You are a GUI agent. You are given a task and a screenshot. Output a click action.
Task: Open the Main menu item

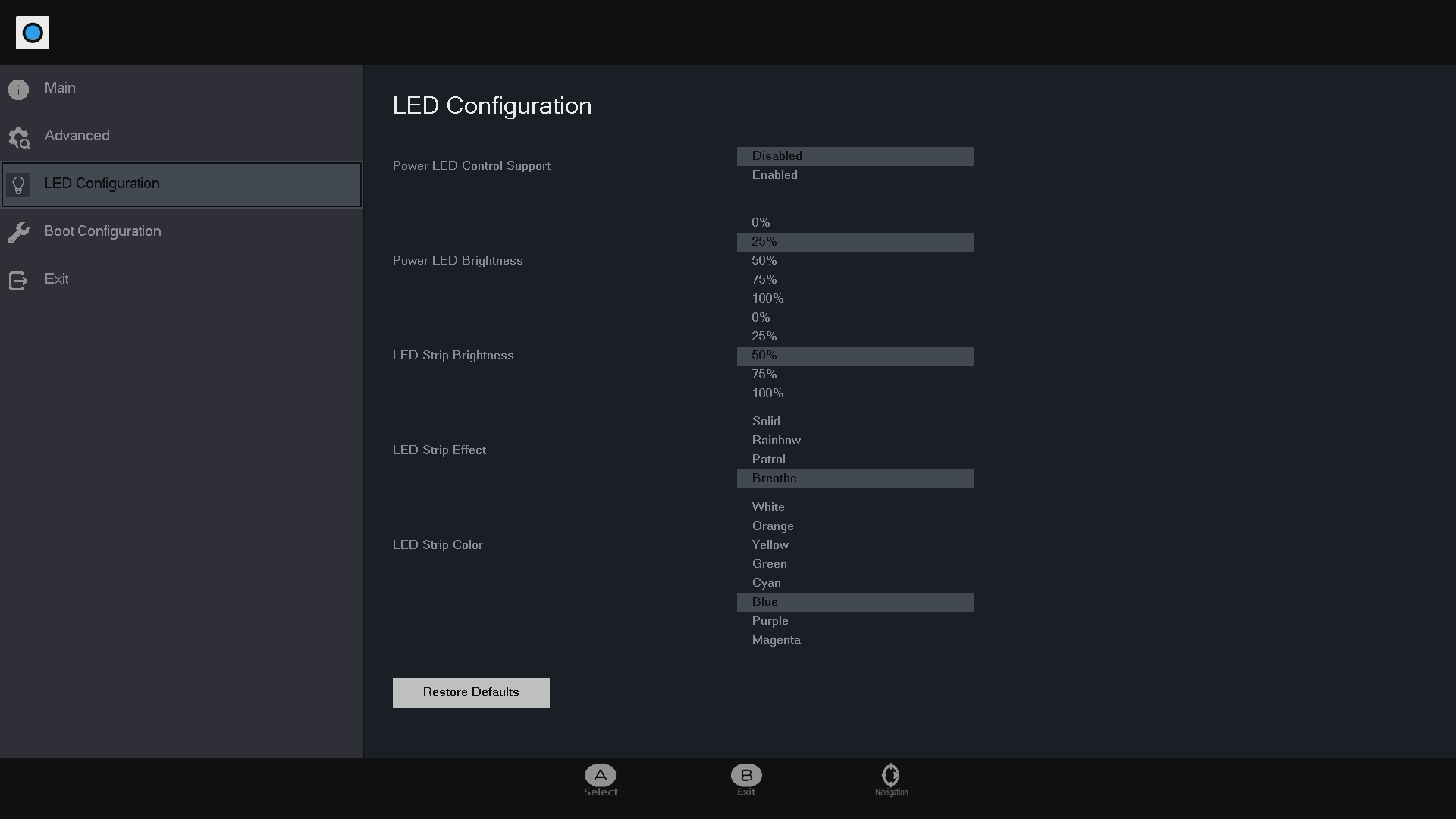181,89
